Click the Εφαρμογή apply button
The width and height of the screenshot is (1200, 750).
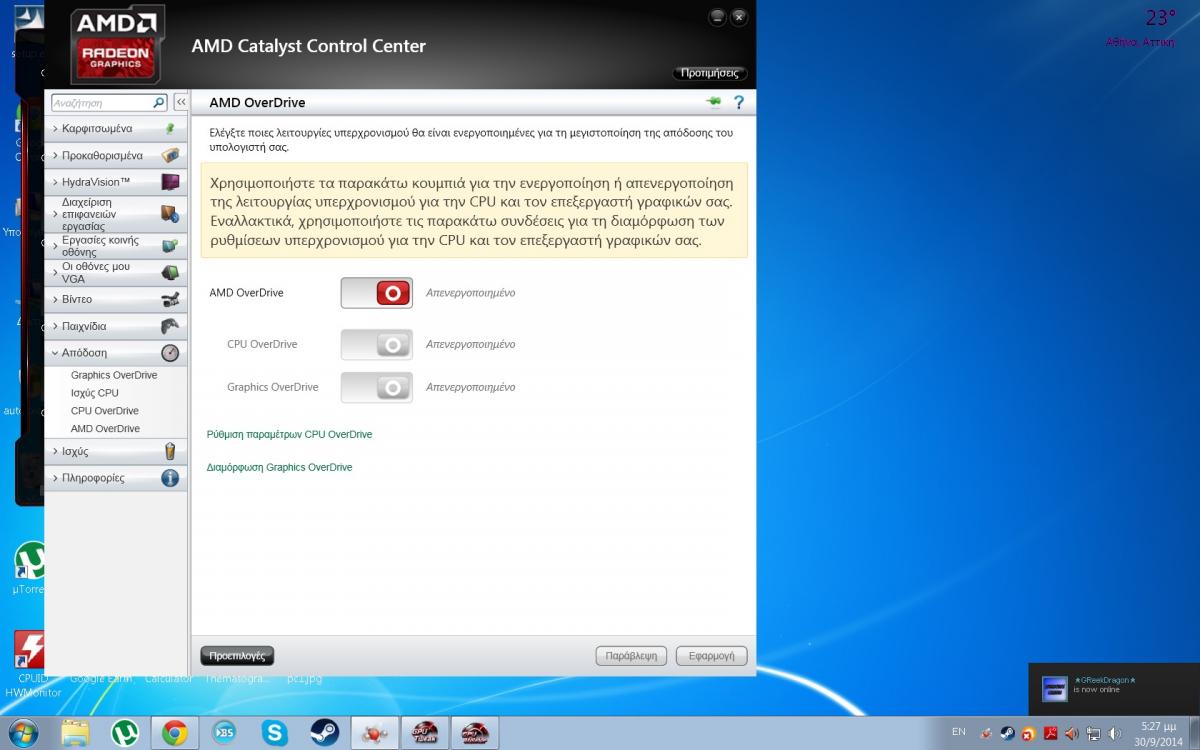click(711, 656)
